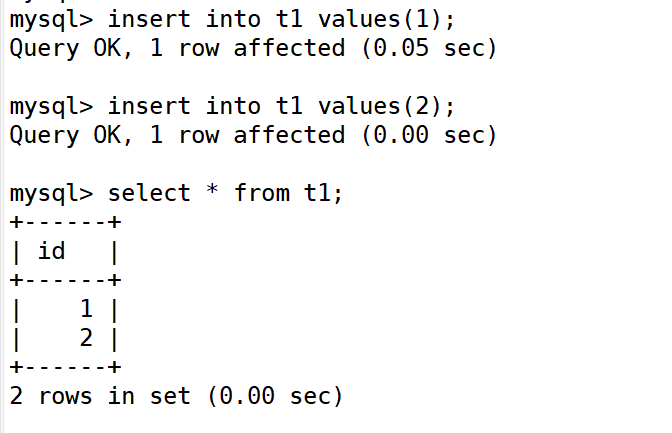
Task: Click the separator line below id header
Action: pyautogui.click(x=66, y=280)
